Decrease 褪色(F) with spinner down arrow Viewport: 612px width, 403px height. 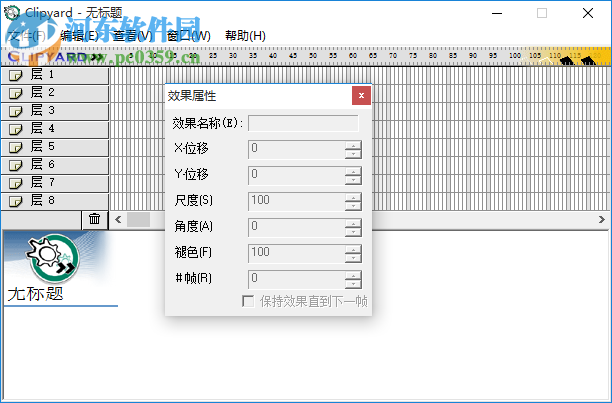353,258
